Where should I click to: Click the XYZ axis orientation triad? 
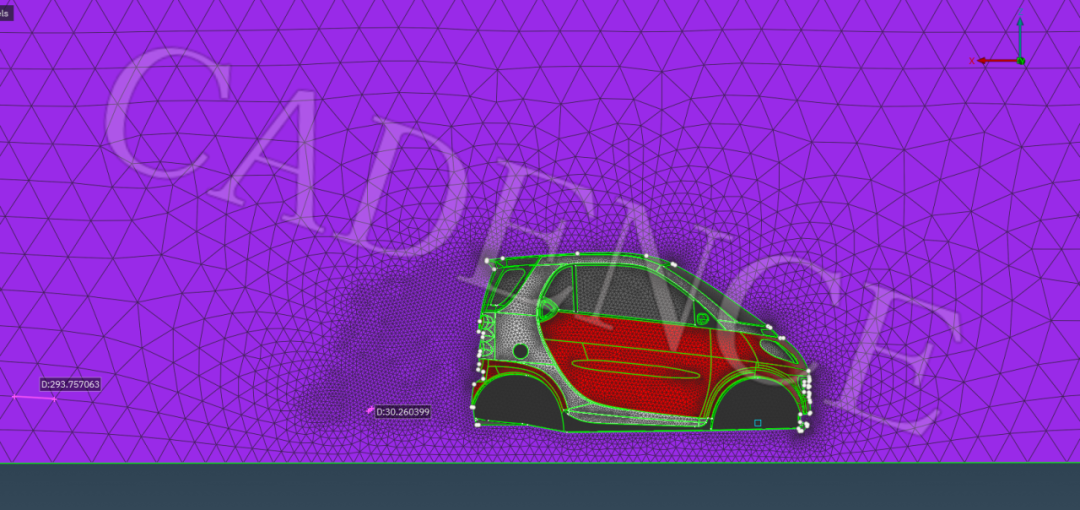[x=998, y=38]
